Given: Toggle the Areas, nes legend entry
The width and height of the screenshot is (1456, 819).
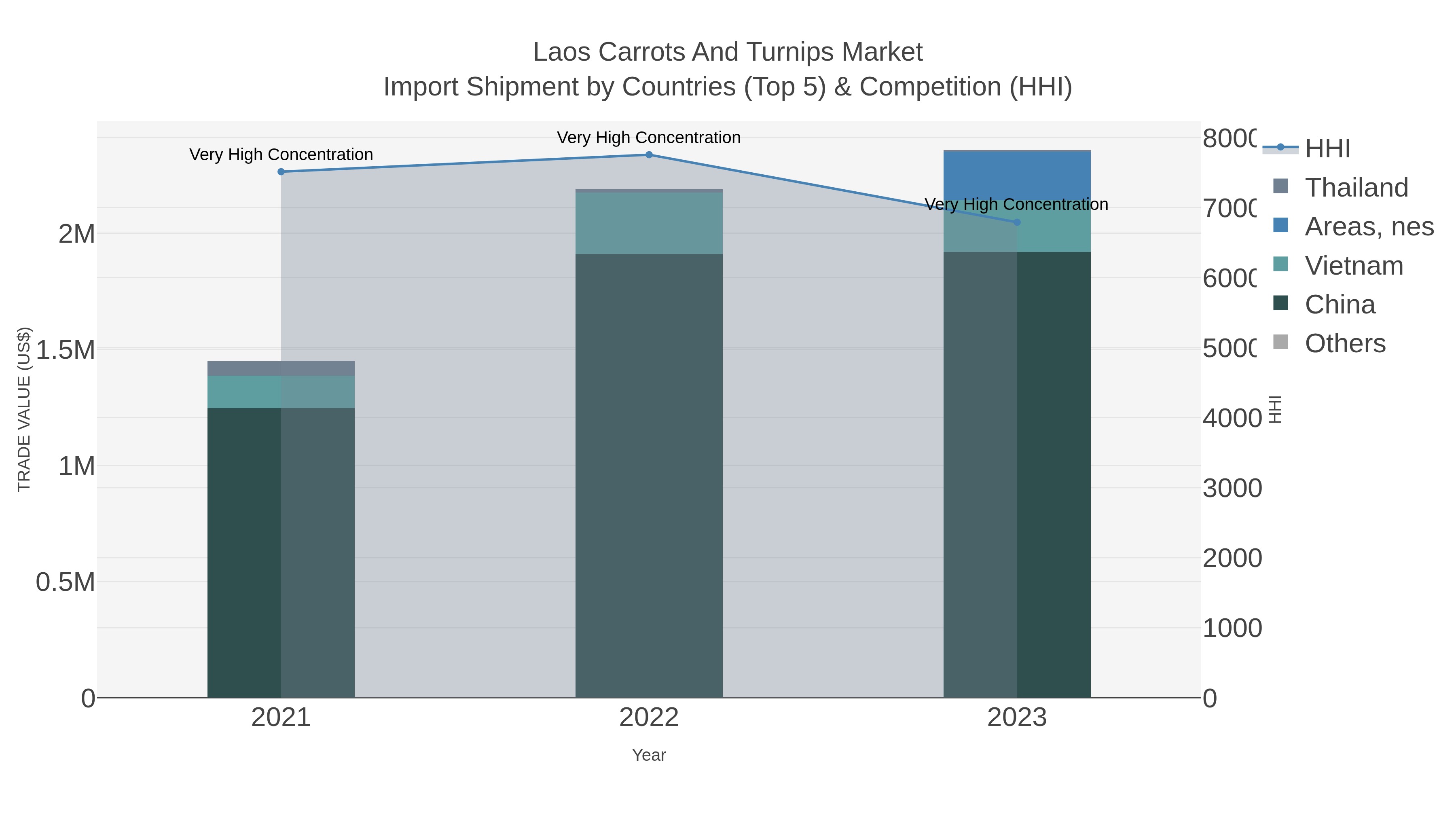Looking at the screenshot, I should [x=1353, y=226].
